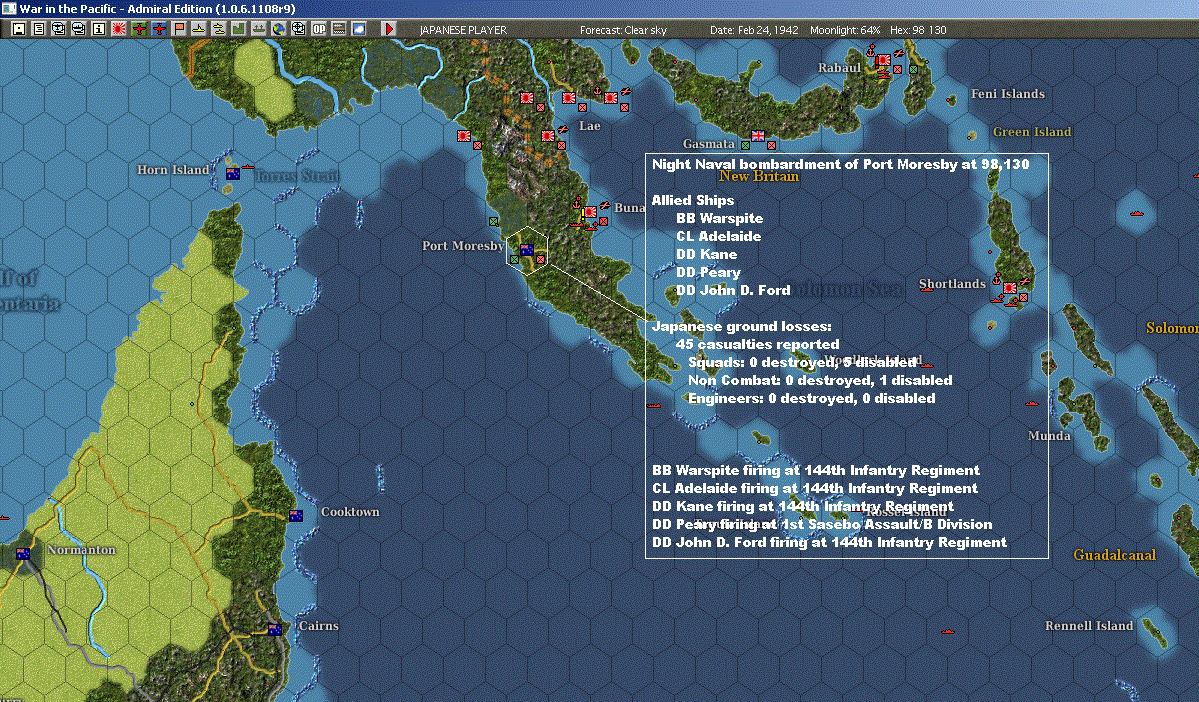
Task: Select the Japanese base flag at Shortlands
Action: point(1009,288)
